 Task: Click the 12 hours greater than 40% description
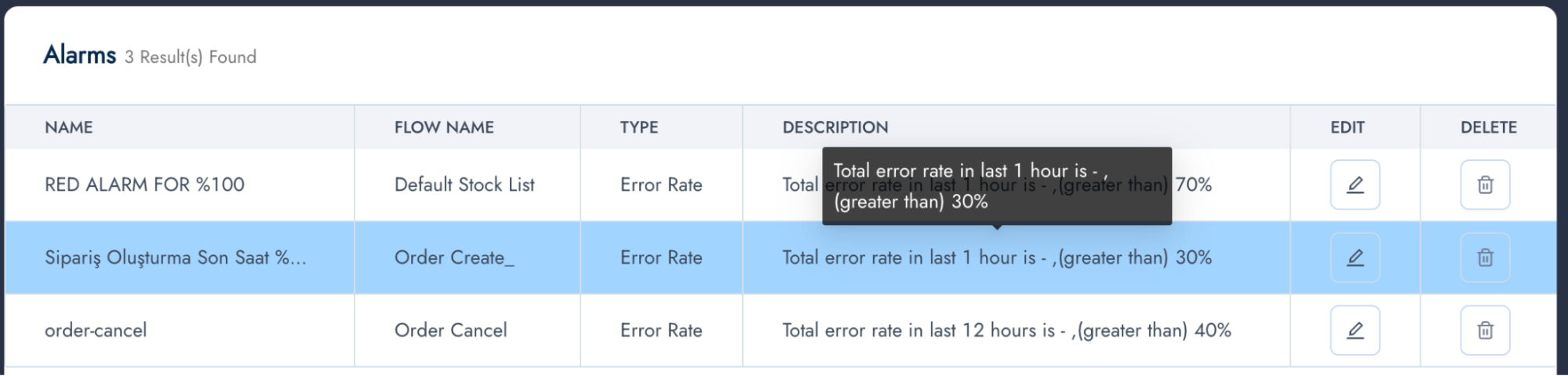1006,330
